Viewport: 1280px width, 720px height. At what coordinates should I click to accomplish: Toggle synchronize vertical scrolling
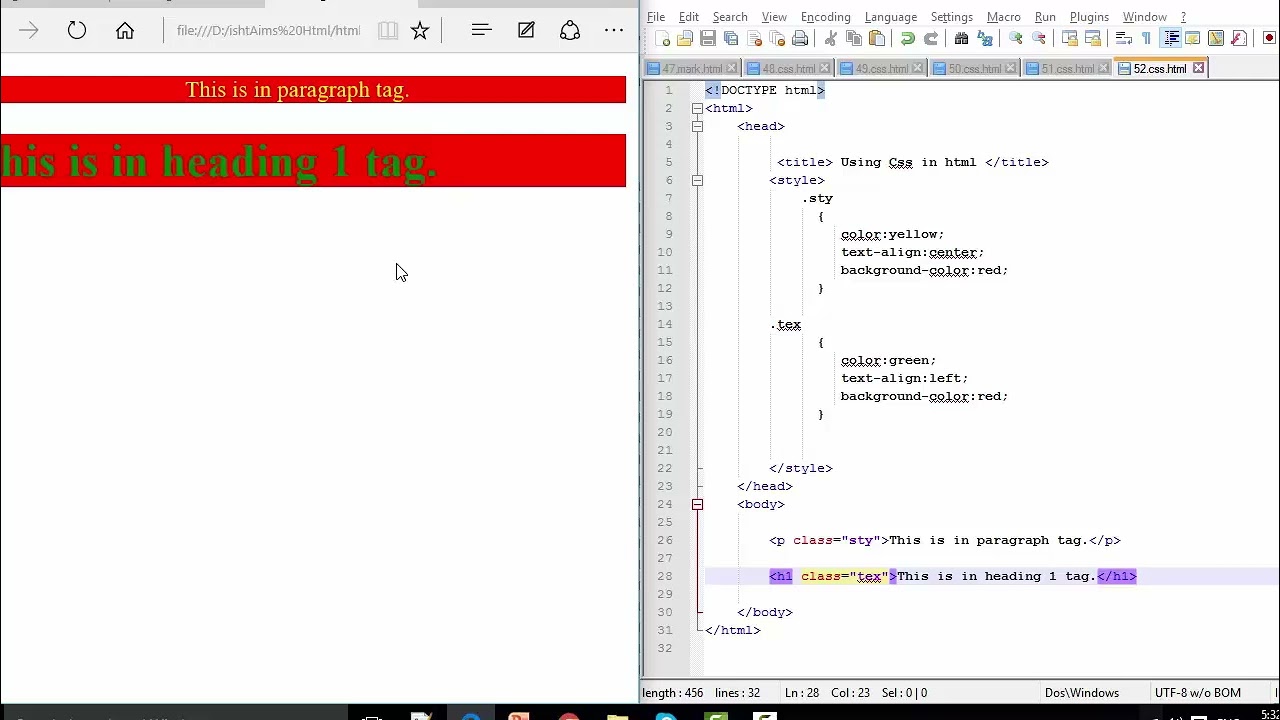(x=1069, y=38)
